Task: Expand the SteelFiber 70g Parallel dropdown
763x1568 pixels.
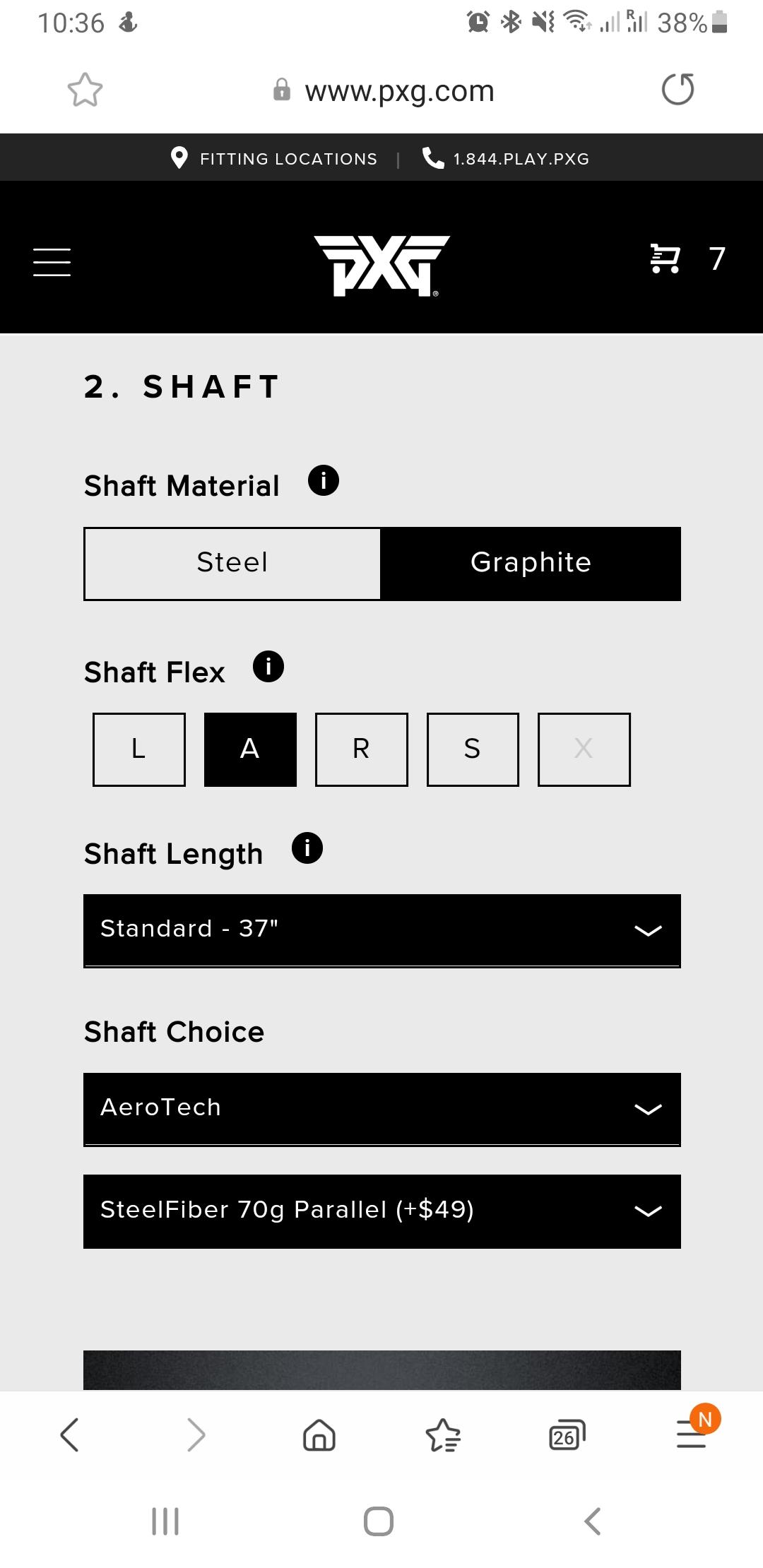Action: (x=381, y=1211)
